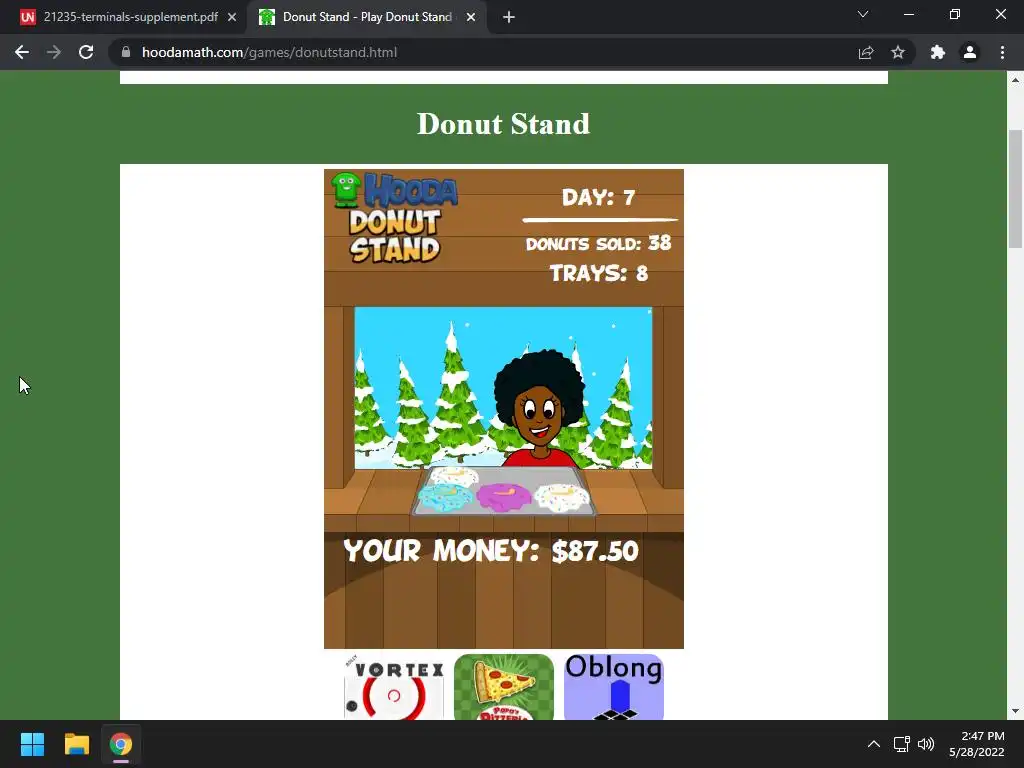Click the browser forward arrow
1024x768 pixels.
tap(54, 52)
